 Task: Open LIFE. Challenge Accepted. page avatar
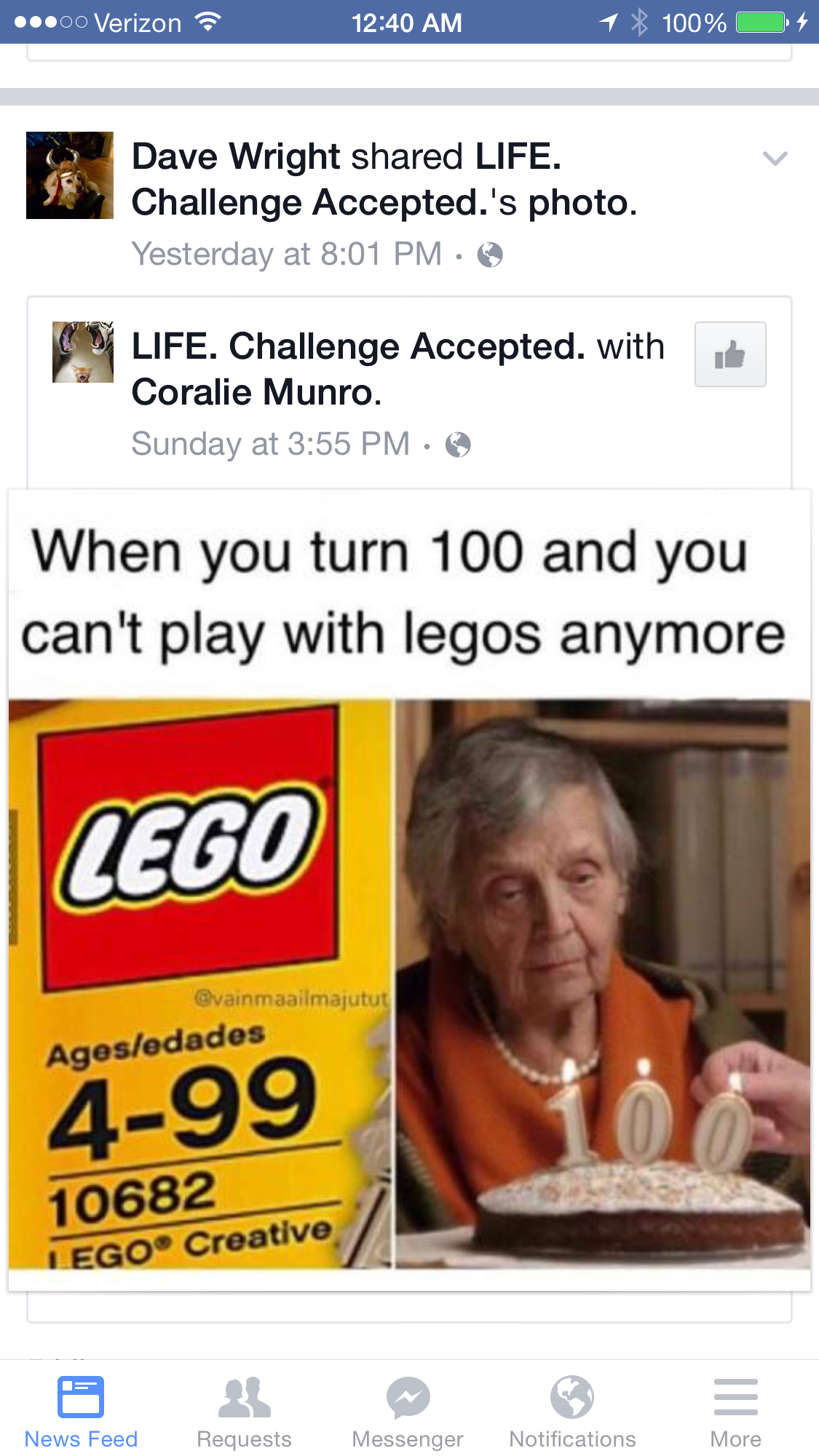pyautogui.click(x=83, y=352)
